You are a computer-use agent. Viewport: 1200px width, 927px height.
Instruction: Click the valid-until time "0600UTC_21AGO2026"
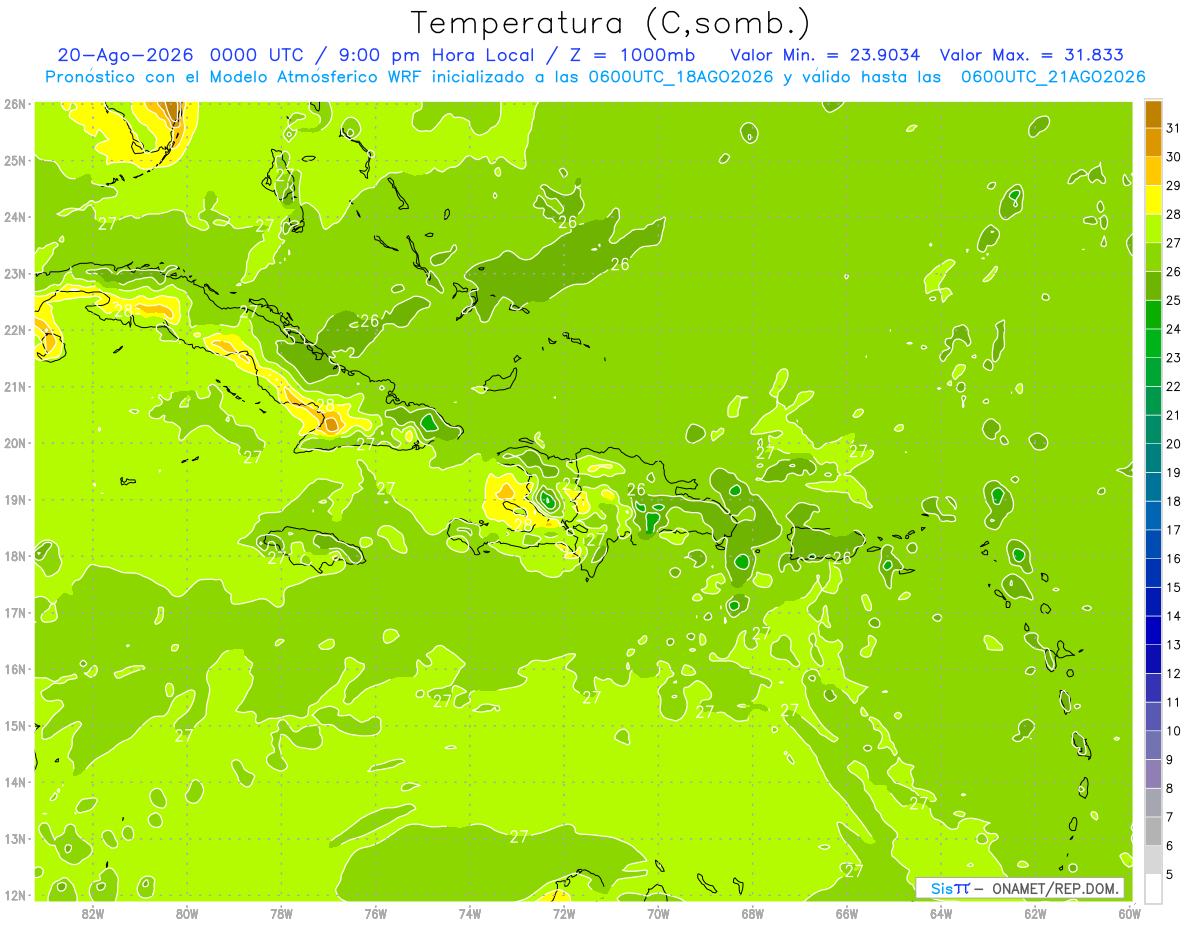1053,77
